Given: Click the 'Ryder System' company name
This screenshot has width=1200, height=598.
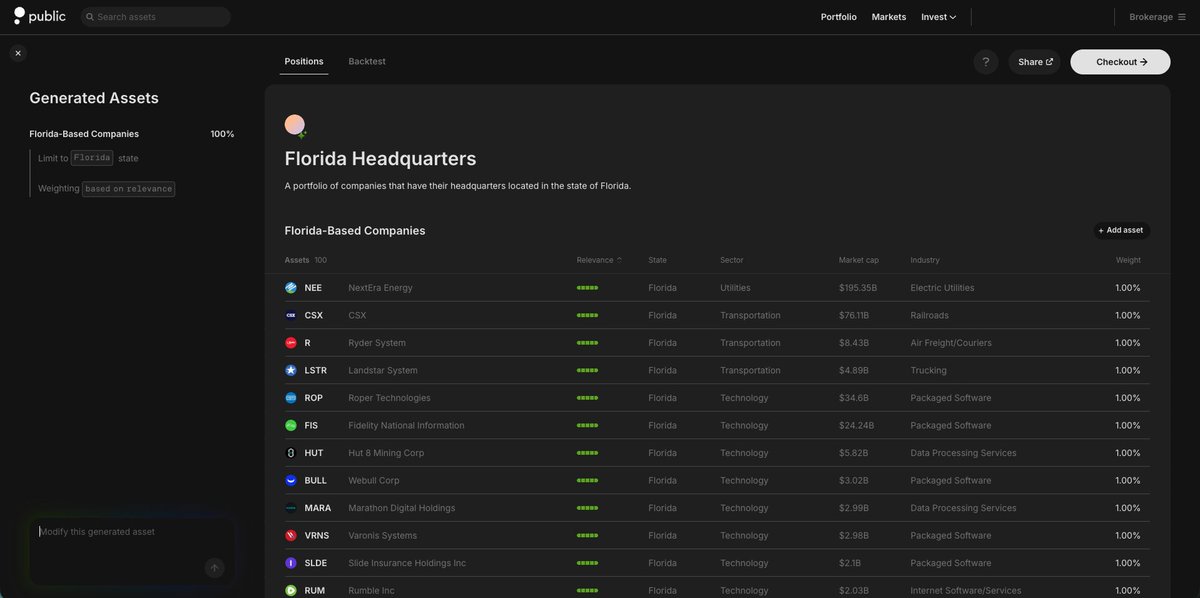Looking at the screenshot, I should [377, 343].
